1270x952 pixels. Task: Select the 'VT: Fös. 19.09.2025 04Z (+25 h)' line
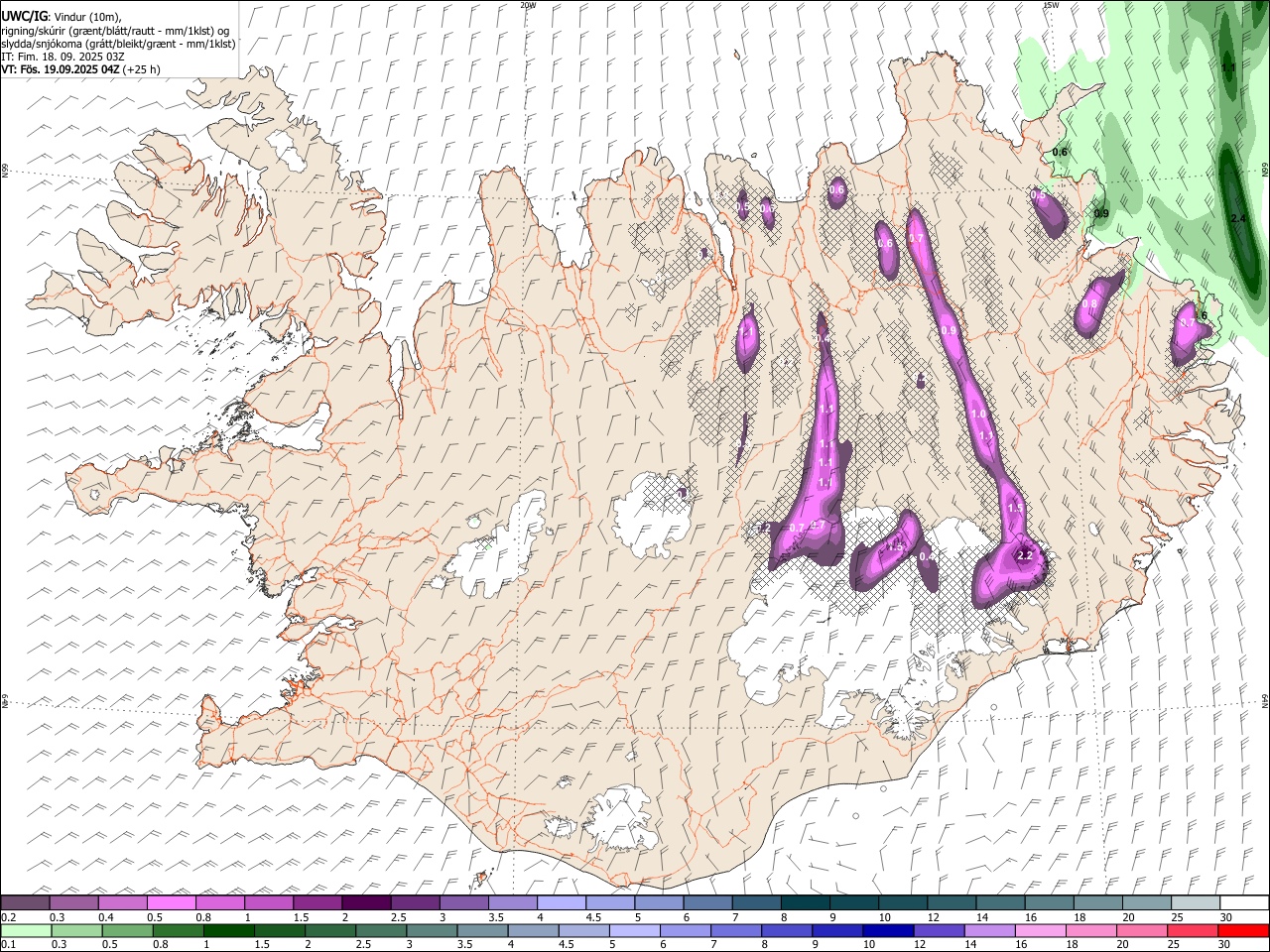tap(80, 69)
